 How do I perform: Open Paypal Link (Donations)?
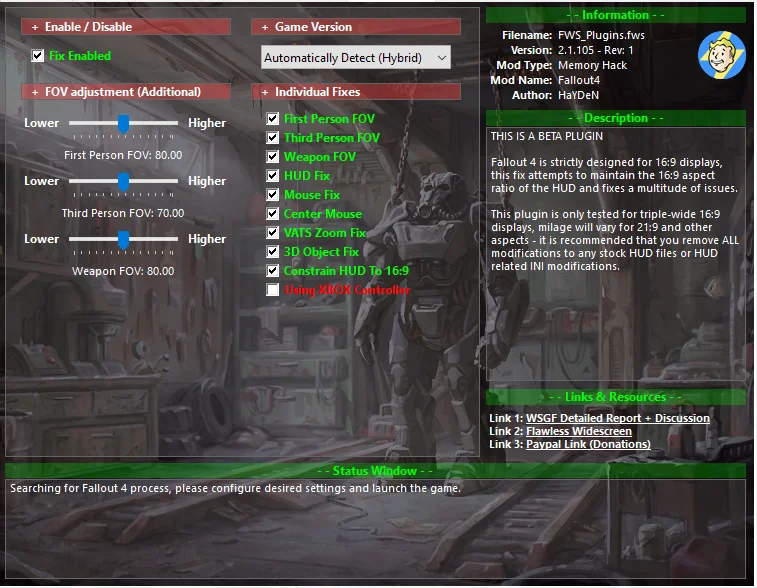[588, 444]
